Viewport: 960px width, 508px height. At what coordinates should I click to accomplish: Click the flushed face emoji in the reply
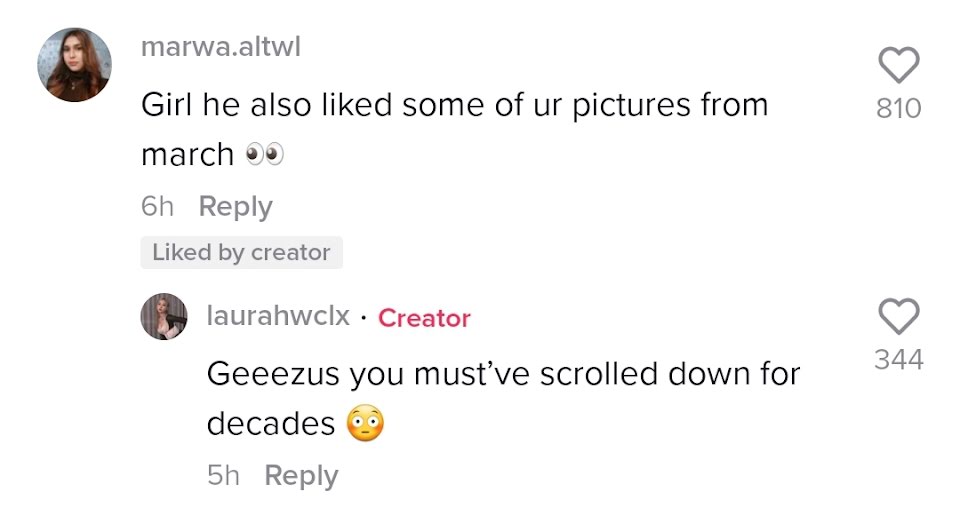point(365,424)
